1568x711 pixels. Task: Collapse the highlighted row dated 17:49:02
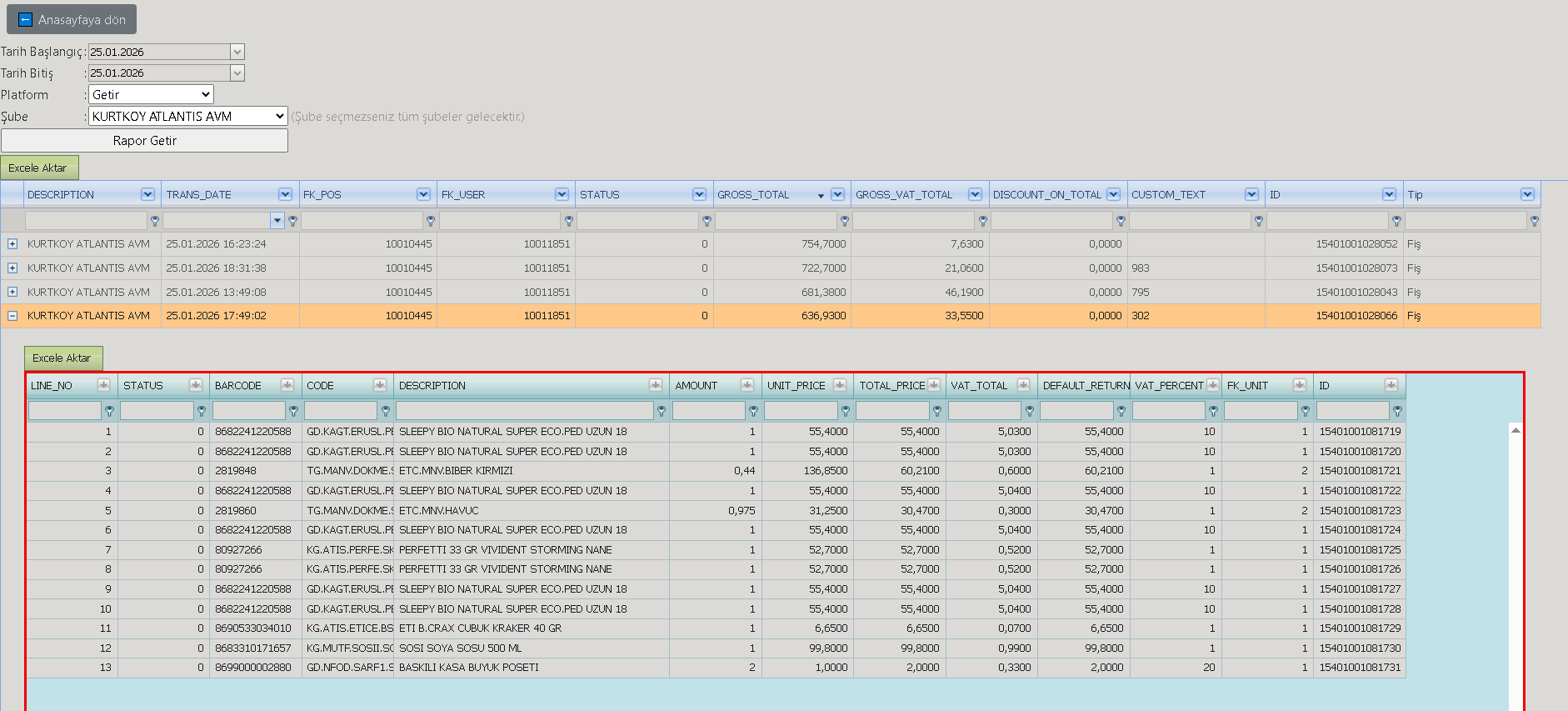click(12, 316)
